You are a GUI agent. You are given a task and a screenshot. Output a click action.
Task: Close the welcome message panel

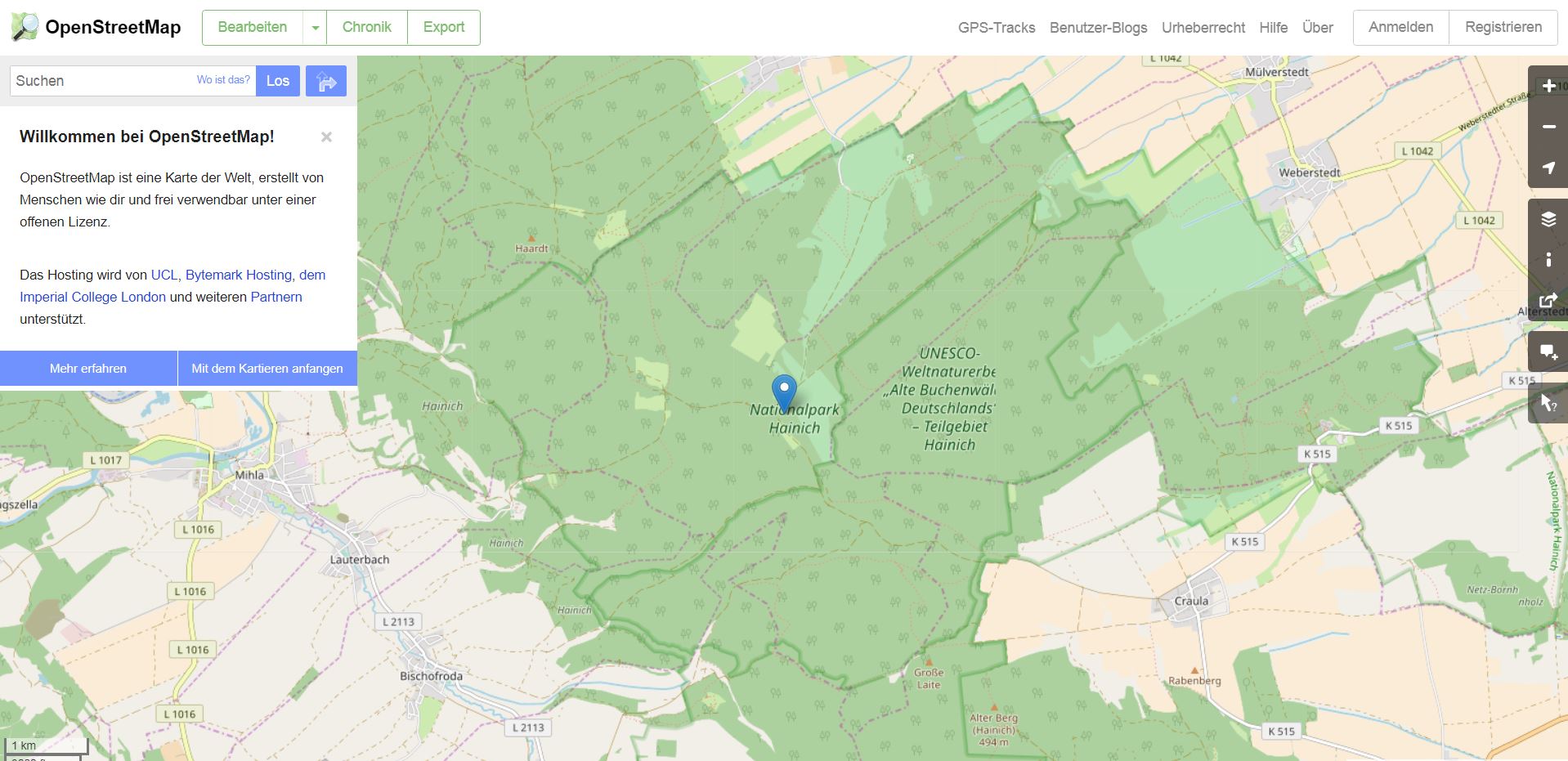point(326,137)
